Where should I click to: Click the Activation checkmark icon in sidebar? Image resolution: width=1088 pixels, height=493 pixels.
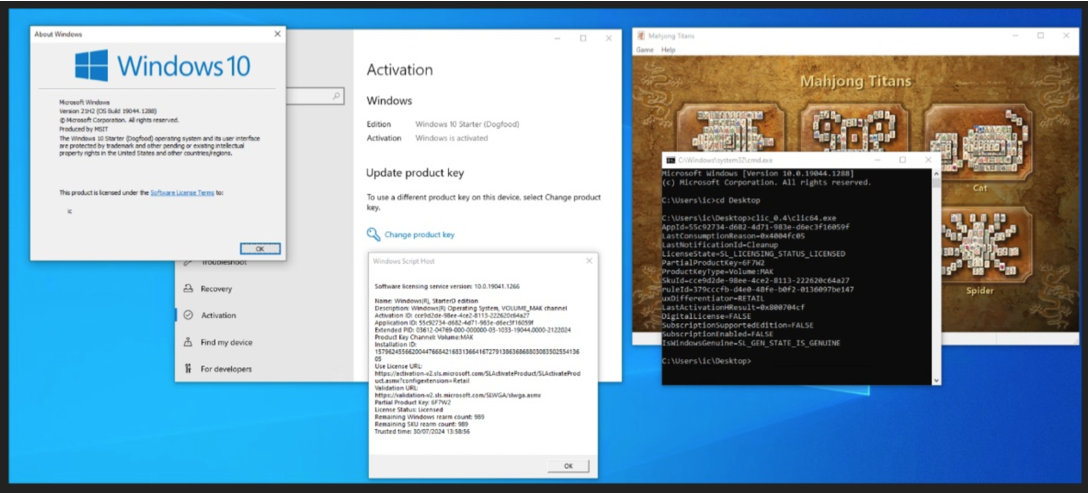click(187, 315)
